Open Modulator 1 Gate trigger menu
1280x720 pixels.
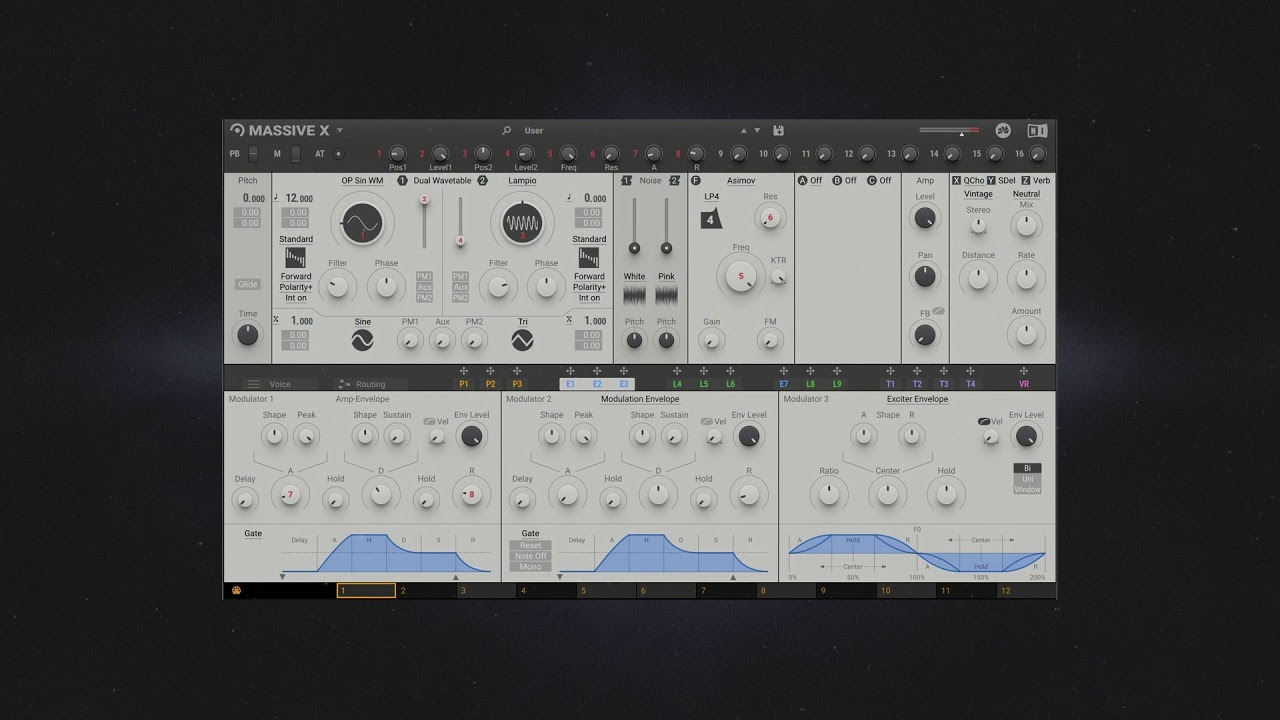click(253, 534)
